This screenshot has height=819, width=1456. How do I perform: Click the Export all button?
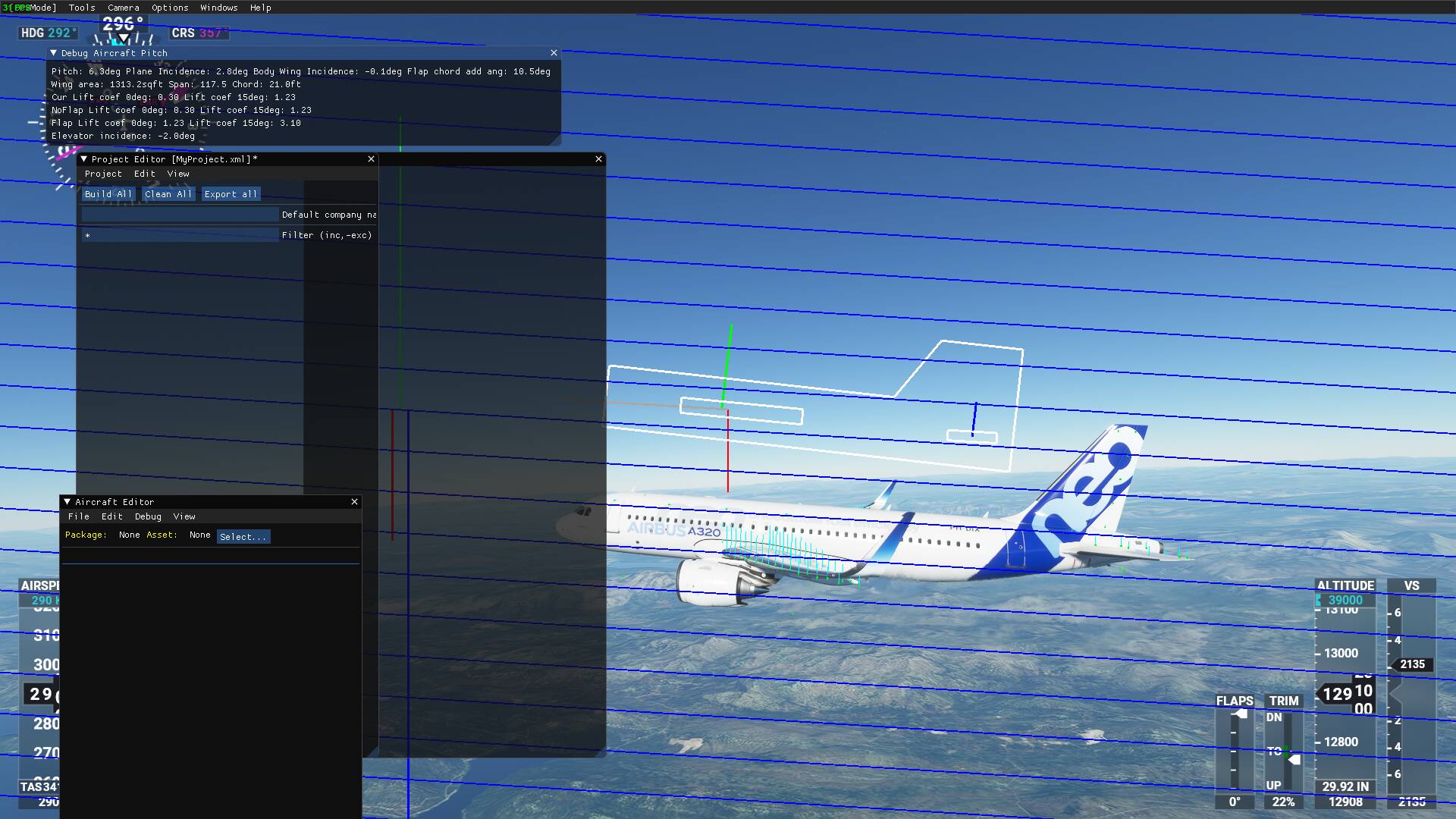click(231, 194)
